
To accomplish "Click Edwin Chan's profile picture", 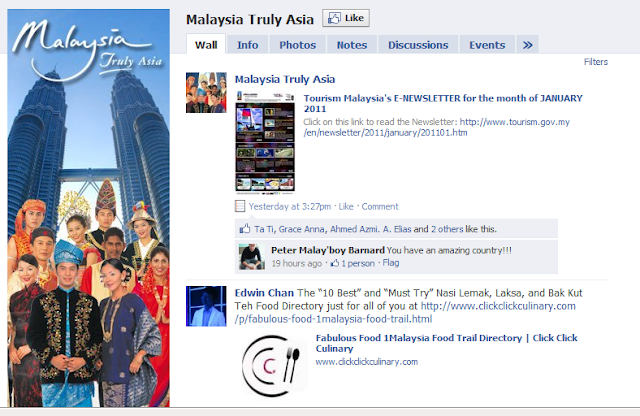I will click(x=206, y=306).
